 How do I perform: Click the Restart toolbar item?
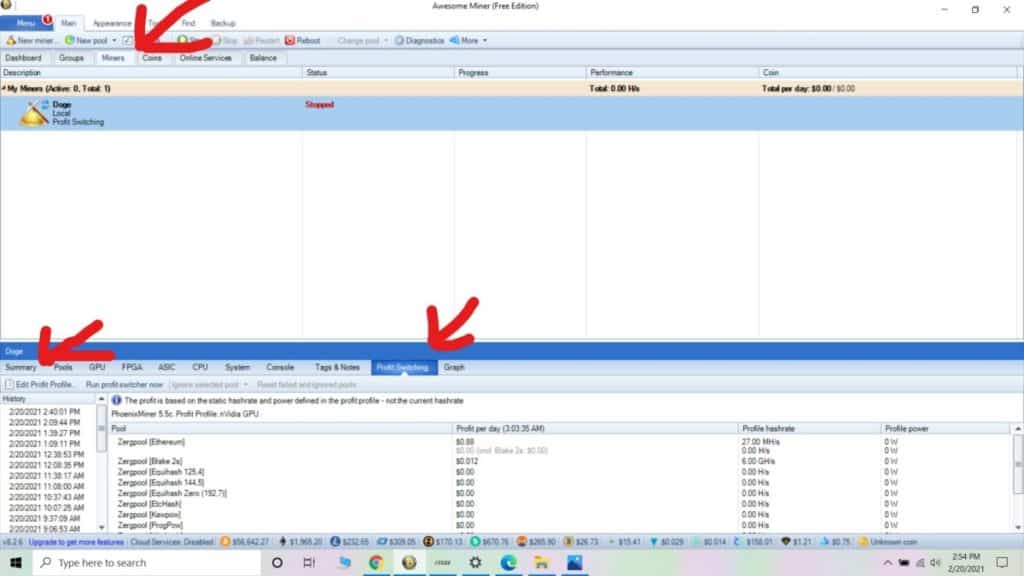[x=261, y=40]
